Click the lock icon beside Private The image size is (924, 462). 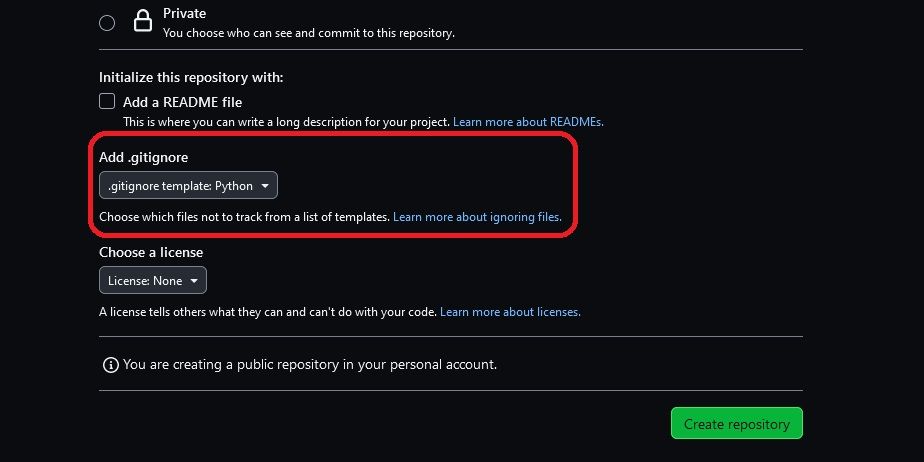[x=143, y=22]
